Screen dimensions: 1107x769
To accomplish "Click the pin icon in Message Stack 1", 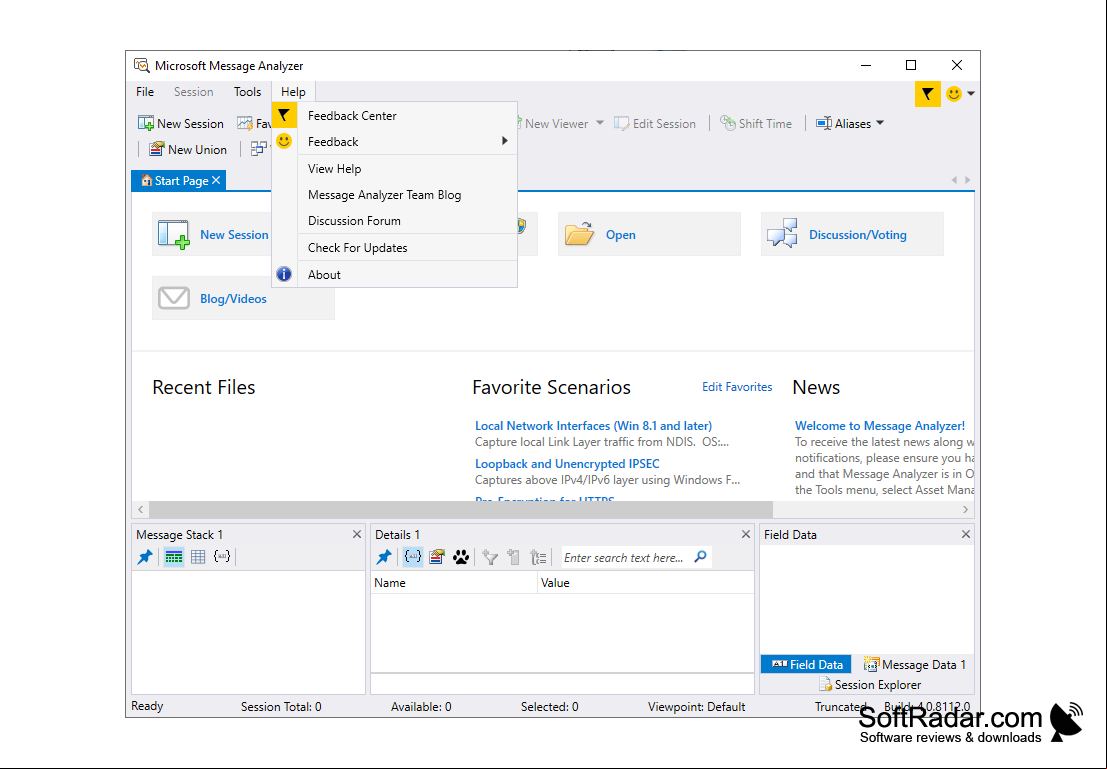I will (x=145, y=557).
